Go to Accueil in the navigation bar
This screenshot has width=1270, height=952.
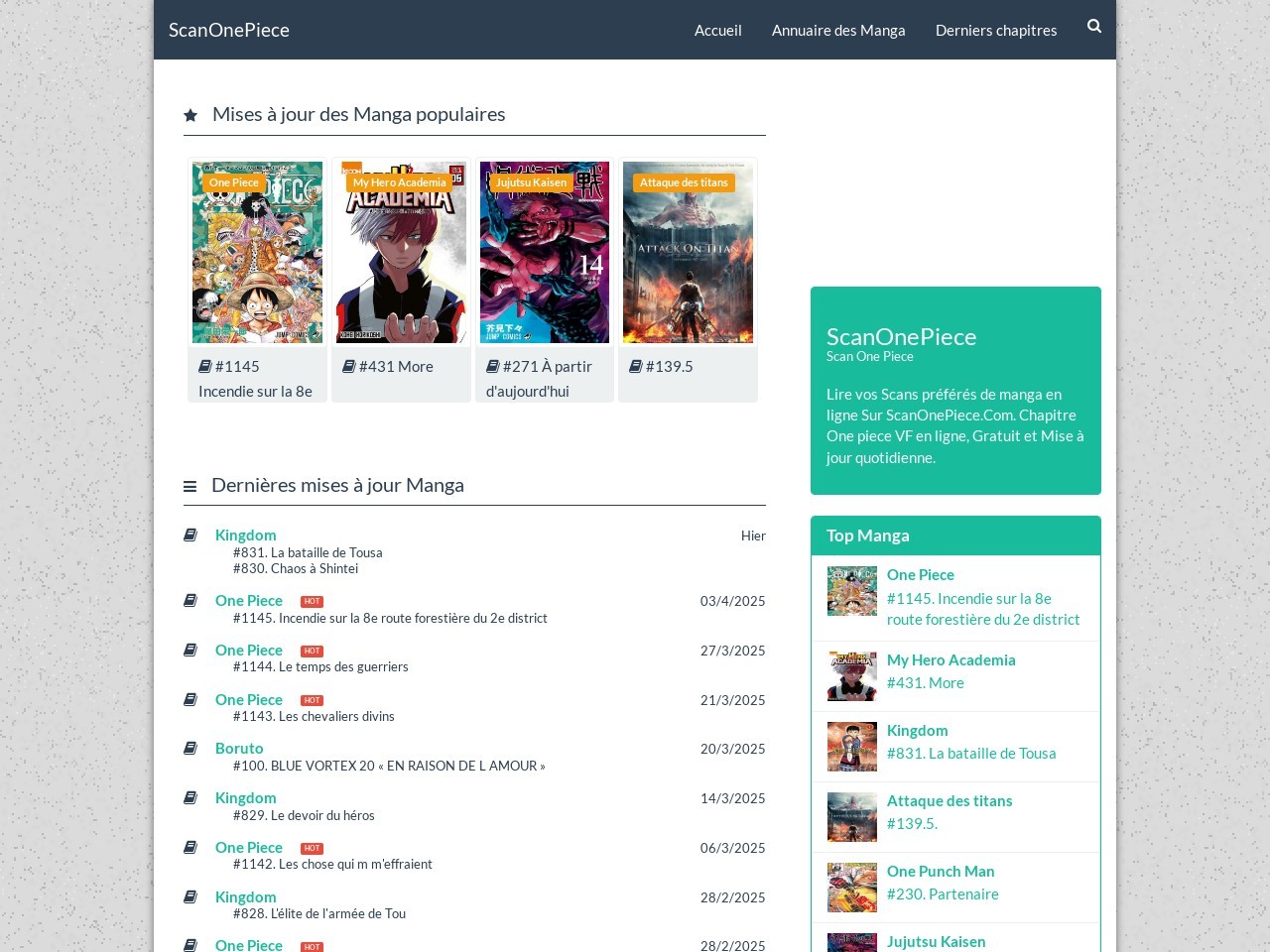click(x=718, y=30)
